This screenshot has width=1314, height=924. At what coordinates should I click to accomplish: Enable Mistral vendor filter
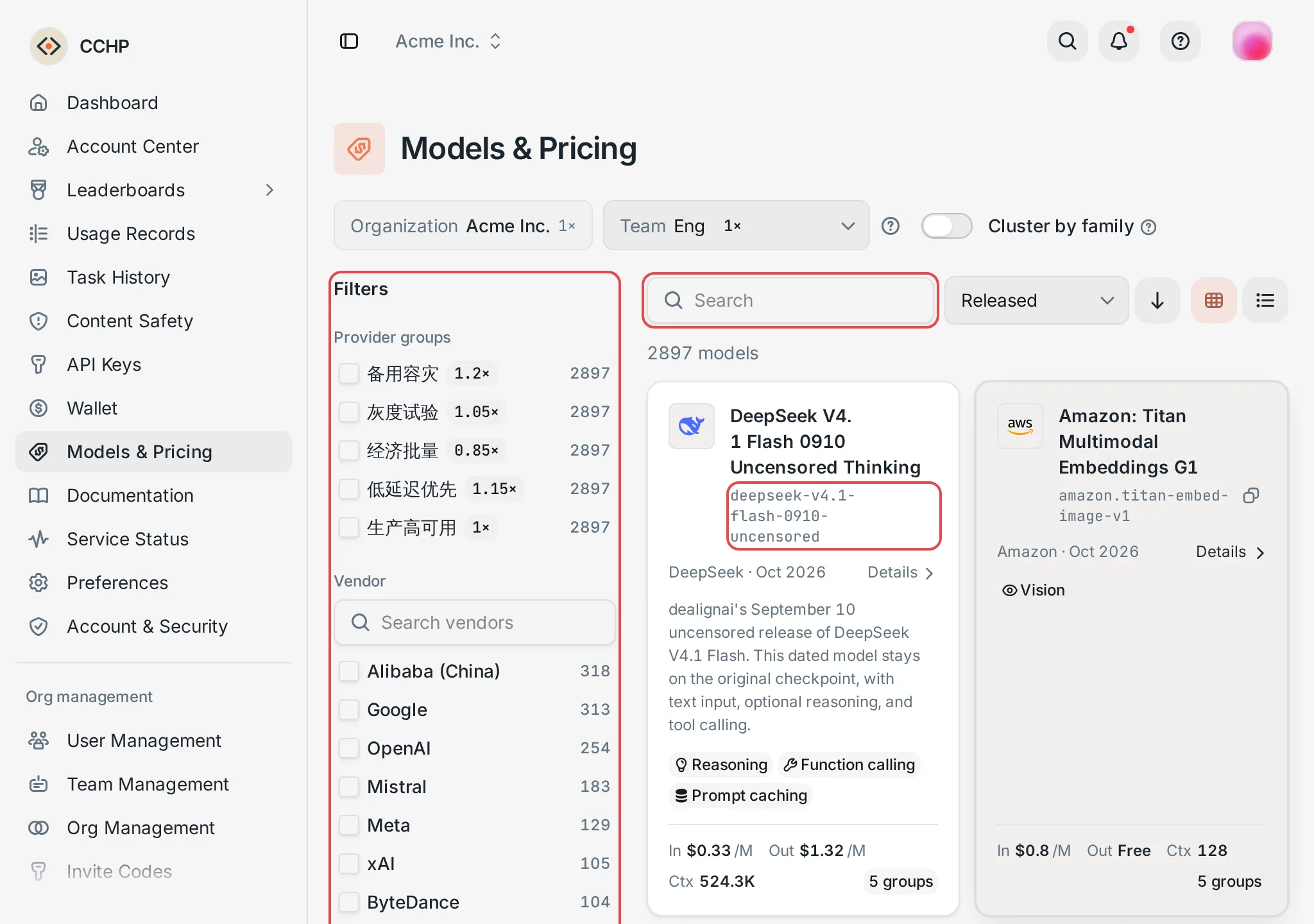[349, 787]
